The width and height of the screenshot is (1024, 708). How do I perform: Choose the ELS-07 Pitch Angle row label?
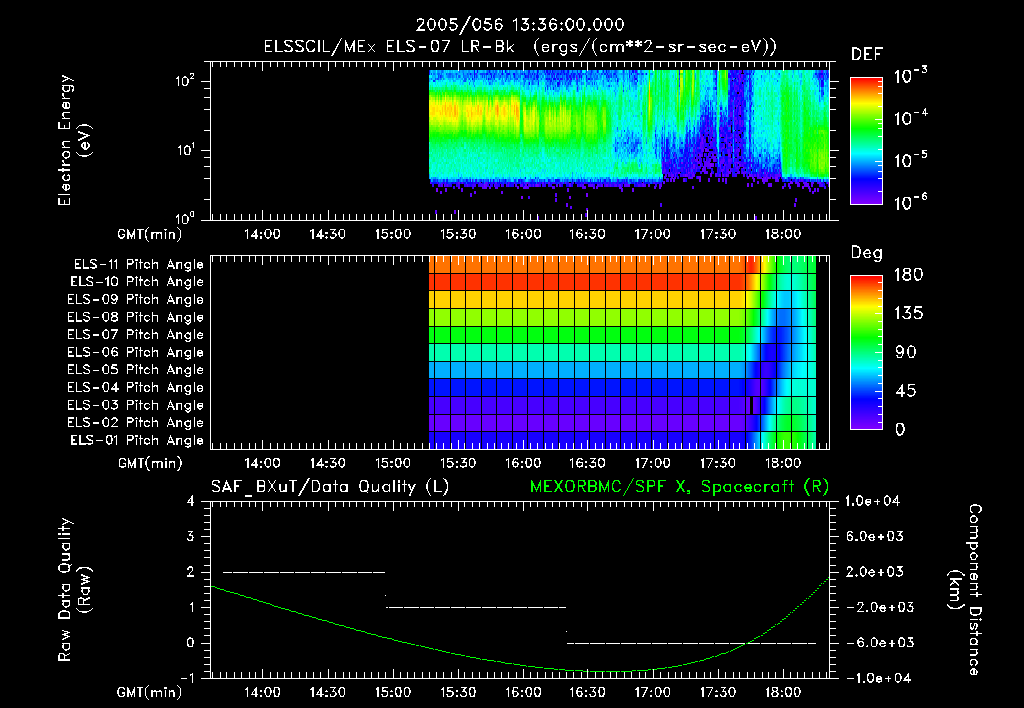point(135,335)
